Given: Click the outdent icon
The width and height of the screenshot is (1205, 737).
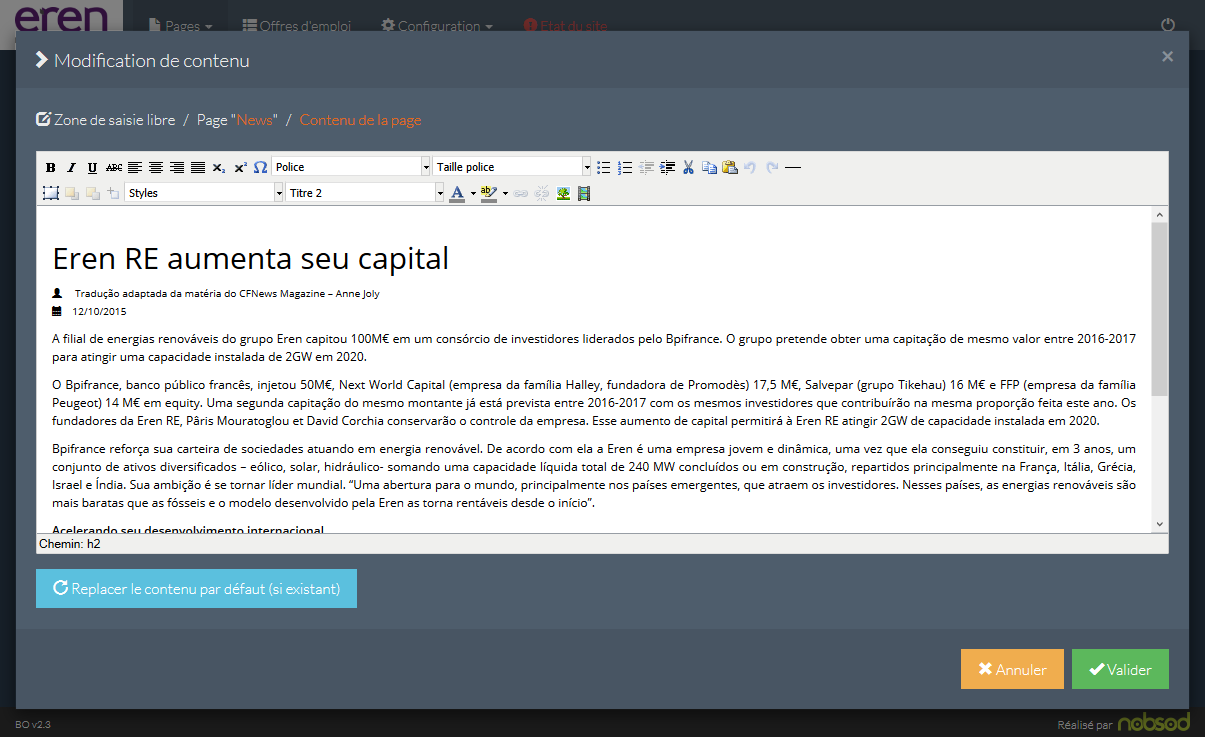Looking at the screenshot, I should (646, 167).
